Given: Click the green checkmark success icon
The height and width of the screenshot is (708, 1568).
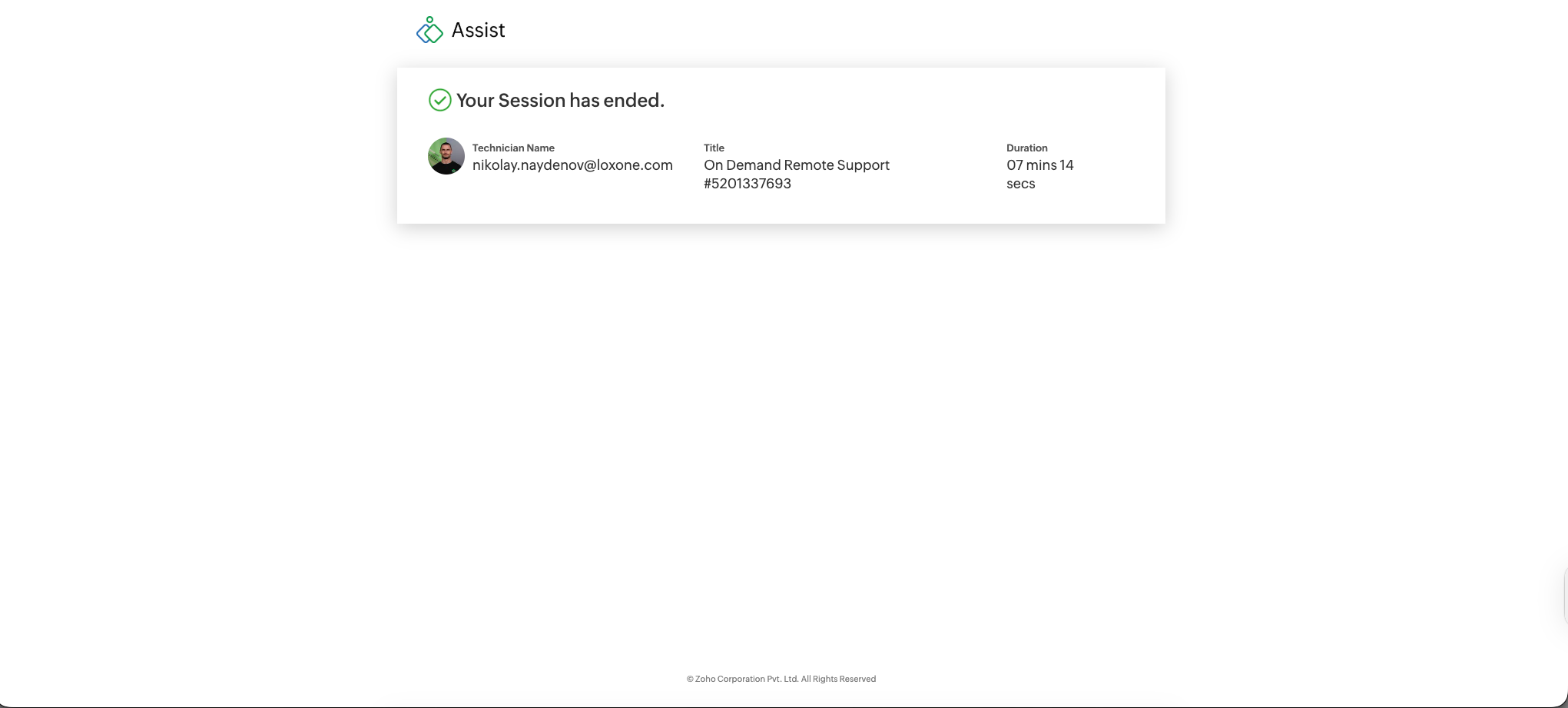Looking at the screenshot, I should coord(439,100).
